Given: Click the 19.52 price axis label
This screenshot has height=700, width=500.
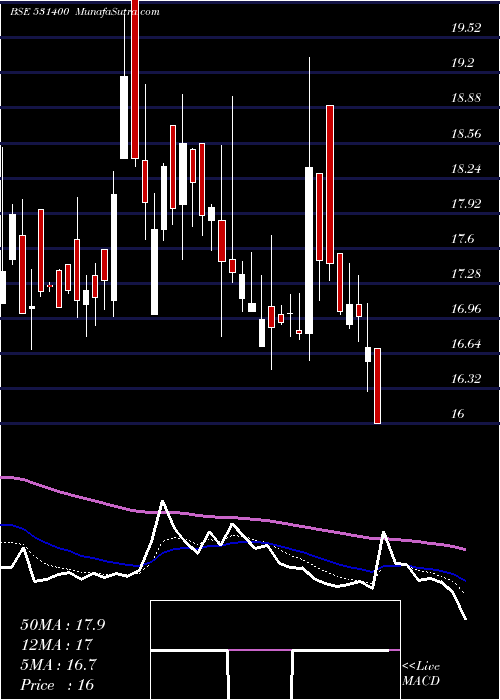Looking at the screenshot, I should [466, 28].
